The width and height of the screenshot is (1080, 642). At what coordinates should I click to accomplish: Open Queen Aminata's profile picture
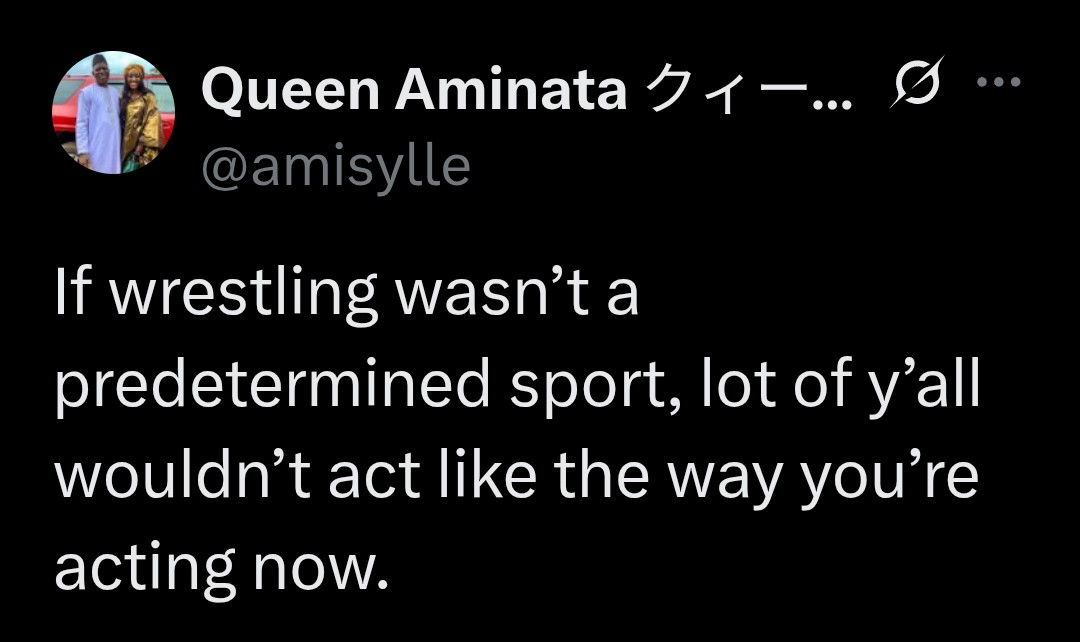point(113,113)
